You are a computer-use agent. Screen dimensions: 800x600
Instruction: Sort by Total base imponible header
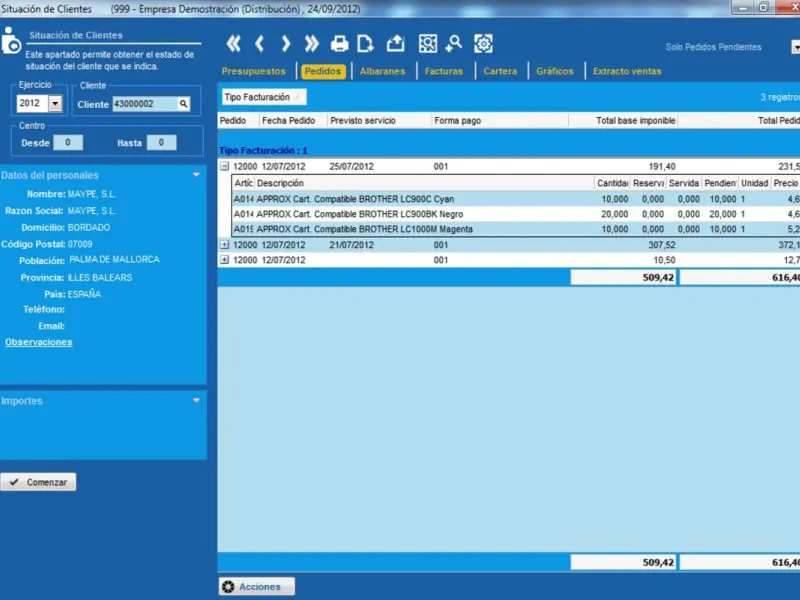[623, 121]
